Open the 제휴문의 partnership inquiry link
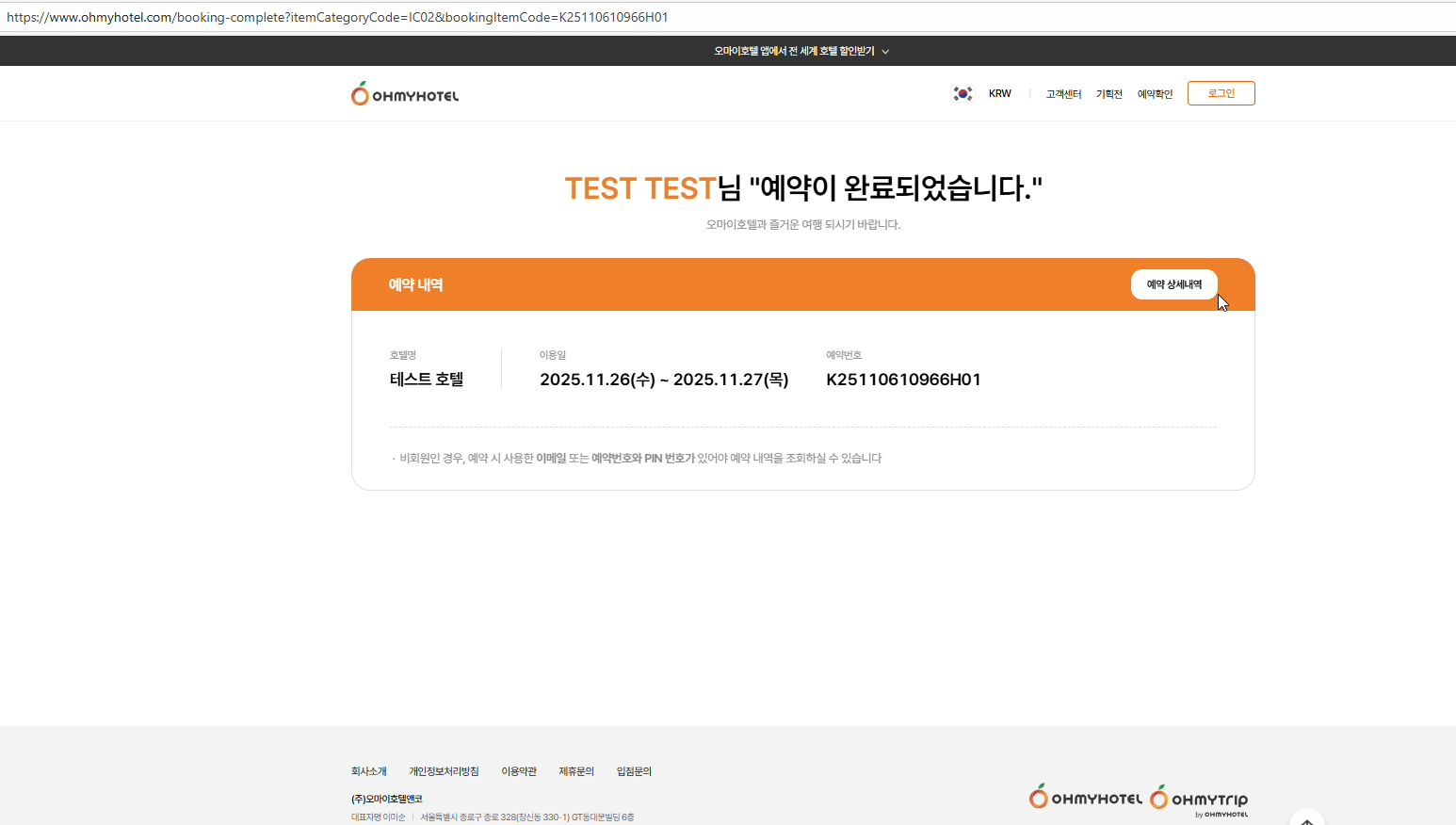The image size is (1456, 825). click(576, 771)
